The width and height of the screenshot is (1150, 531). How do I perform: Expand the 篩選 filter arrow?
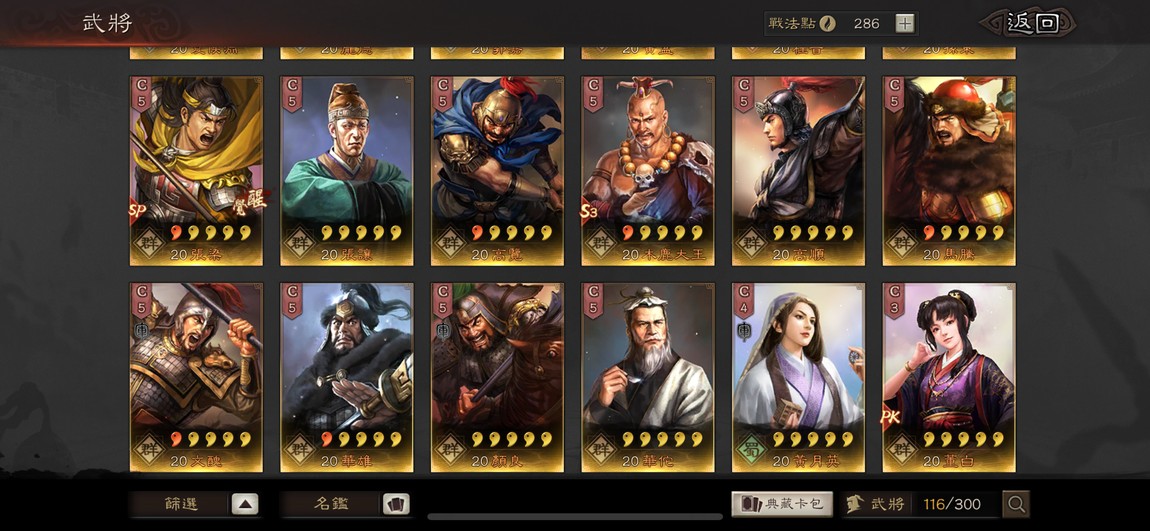click(x=245, y=504)
